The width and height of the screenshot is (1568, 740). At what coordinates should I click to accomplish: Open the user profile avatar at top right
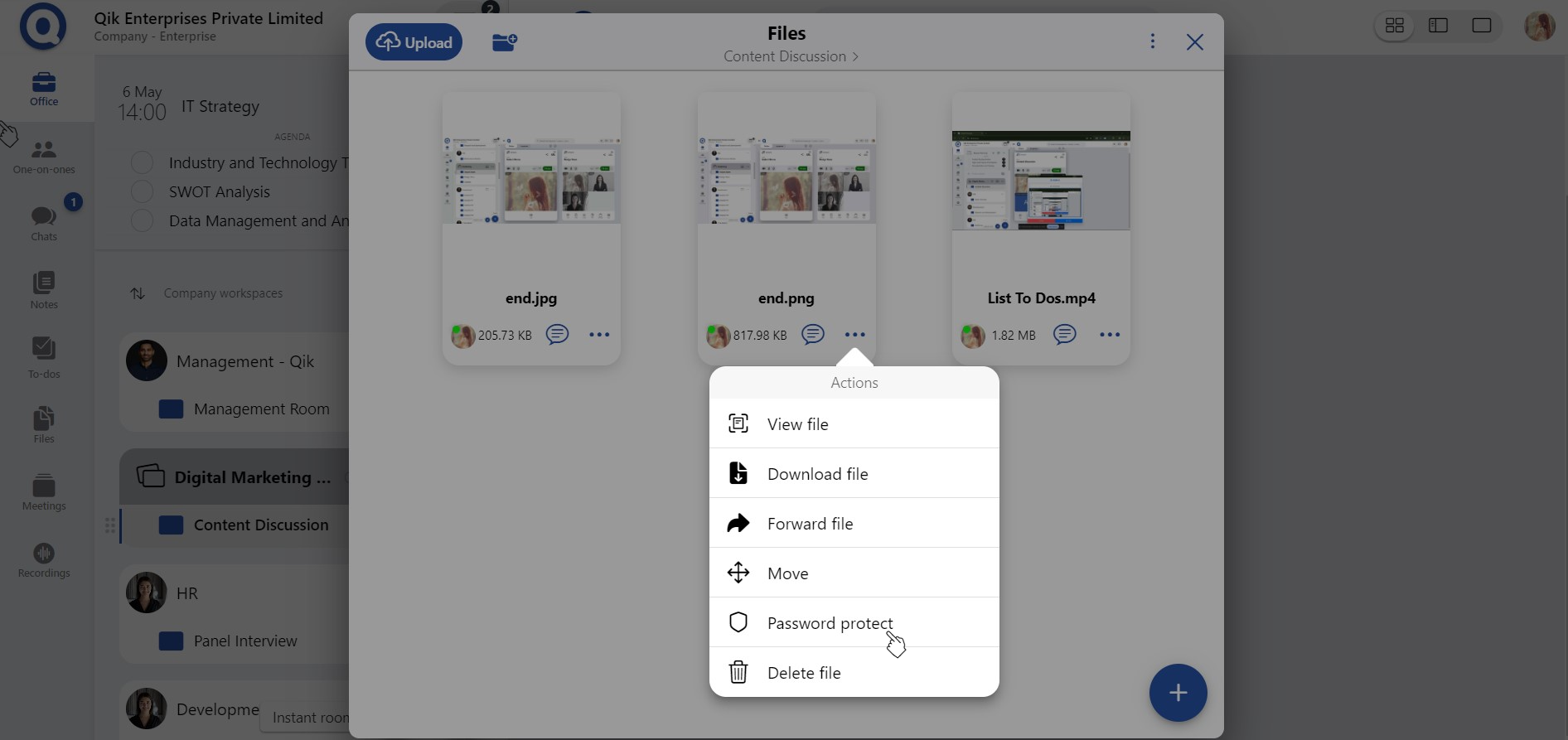[1540, 27]
